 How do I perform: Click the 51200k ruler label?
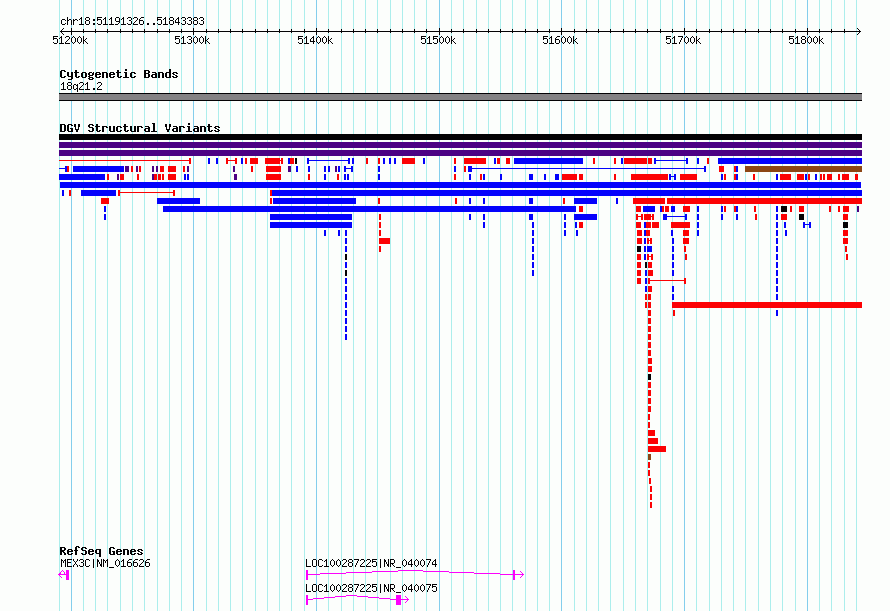[70, 40]
